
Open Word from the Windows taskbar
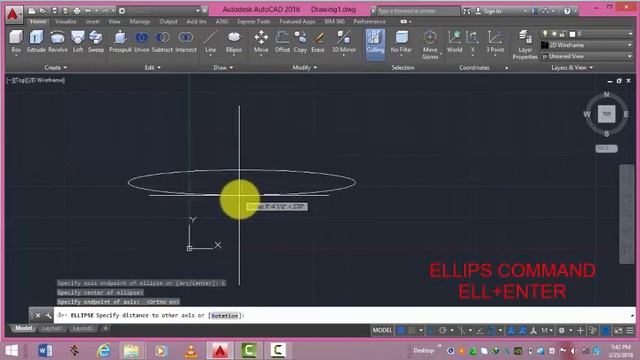[45, 350]
